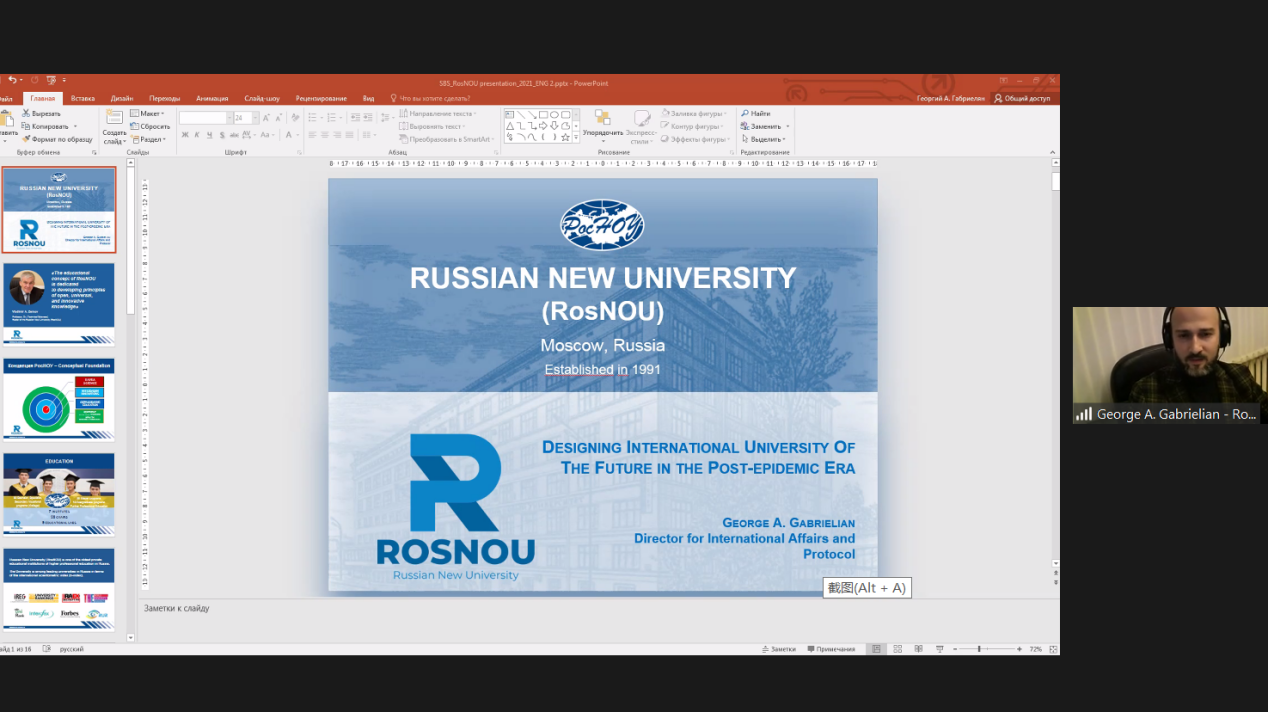Click zoom in plus button
1268x712 pixels.
1019,649
